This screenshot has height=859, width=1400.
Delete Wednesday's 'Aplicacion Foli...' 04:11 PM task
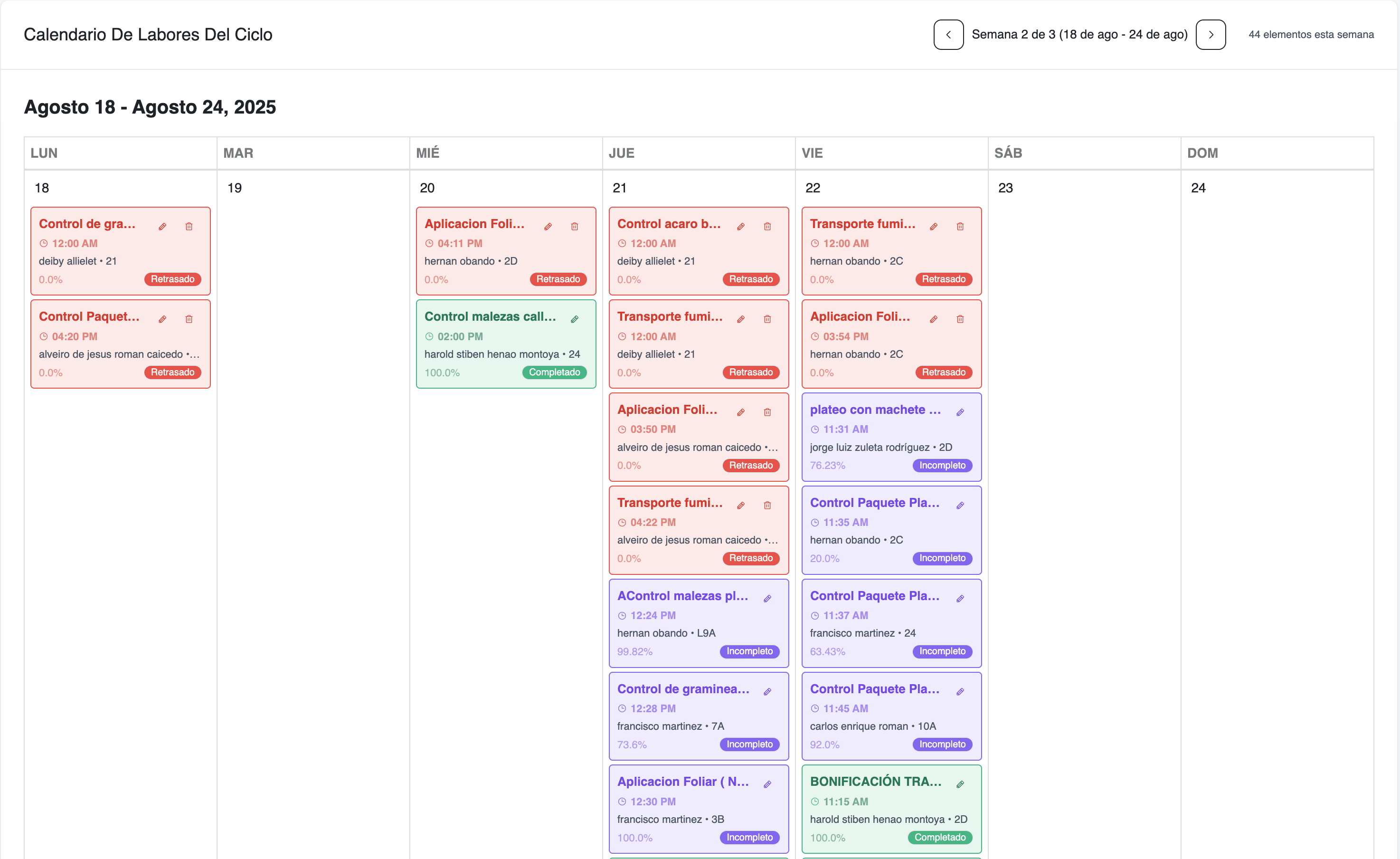575,226
